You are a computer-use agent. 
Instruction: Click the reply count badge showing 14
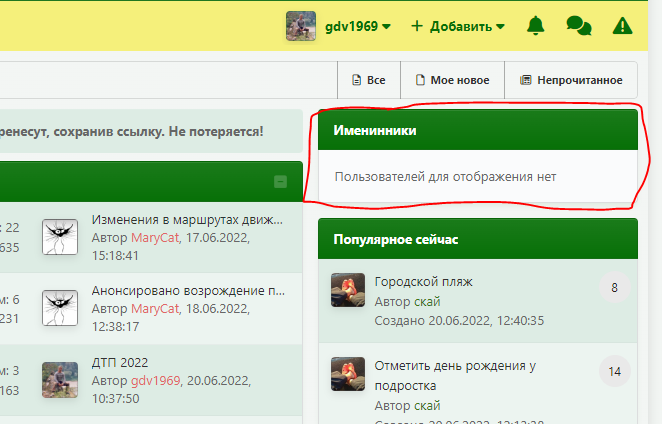pos(615,371)
